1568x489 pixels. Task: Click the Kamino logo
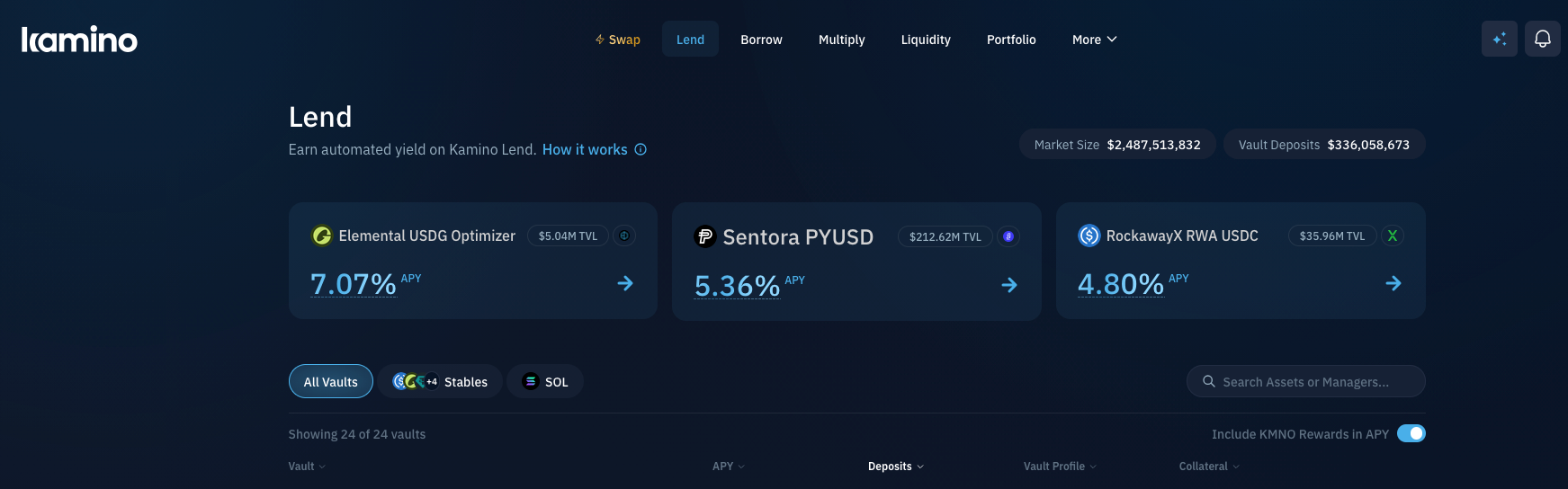pos(79,40)
